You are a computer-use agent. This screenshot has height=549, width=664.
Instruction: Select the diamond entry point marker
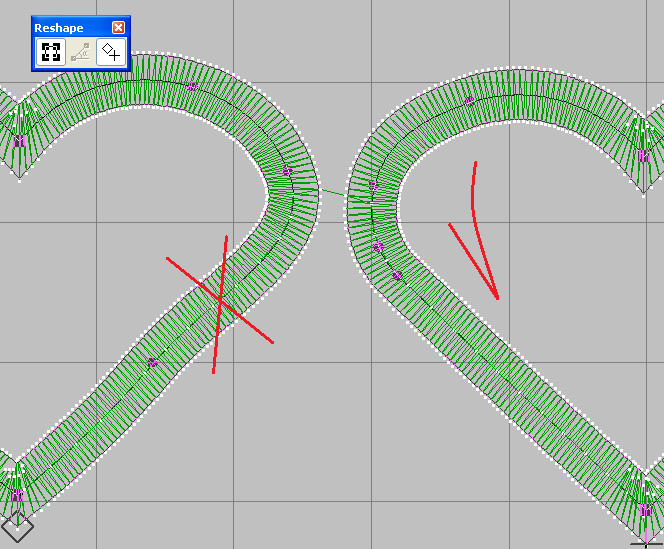[17, 526]
